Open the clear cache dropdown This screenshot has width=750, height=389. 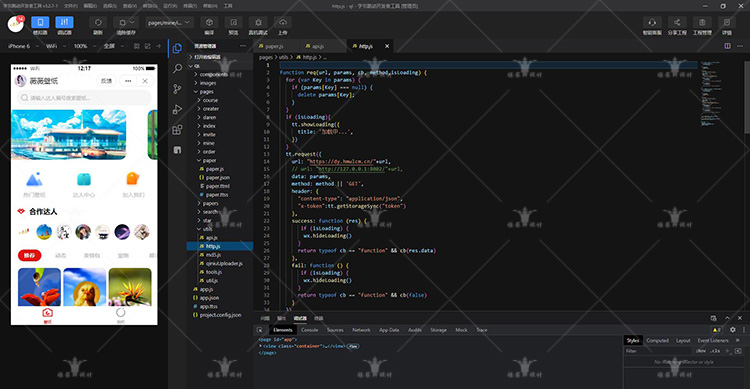(126, 22)
